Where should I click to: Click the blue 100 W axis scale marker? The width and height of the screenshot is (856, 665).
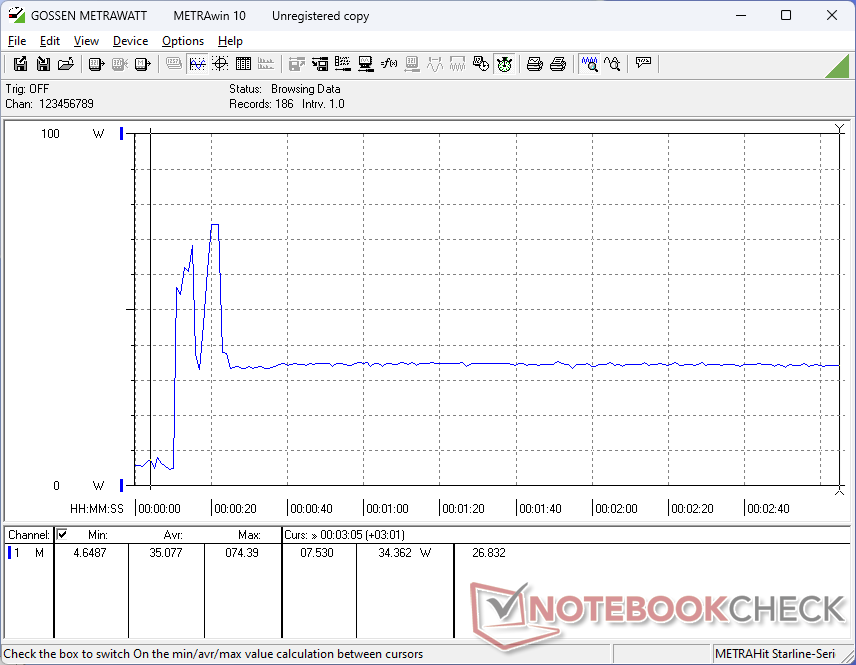coord(121,133)
